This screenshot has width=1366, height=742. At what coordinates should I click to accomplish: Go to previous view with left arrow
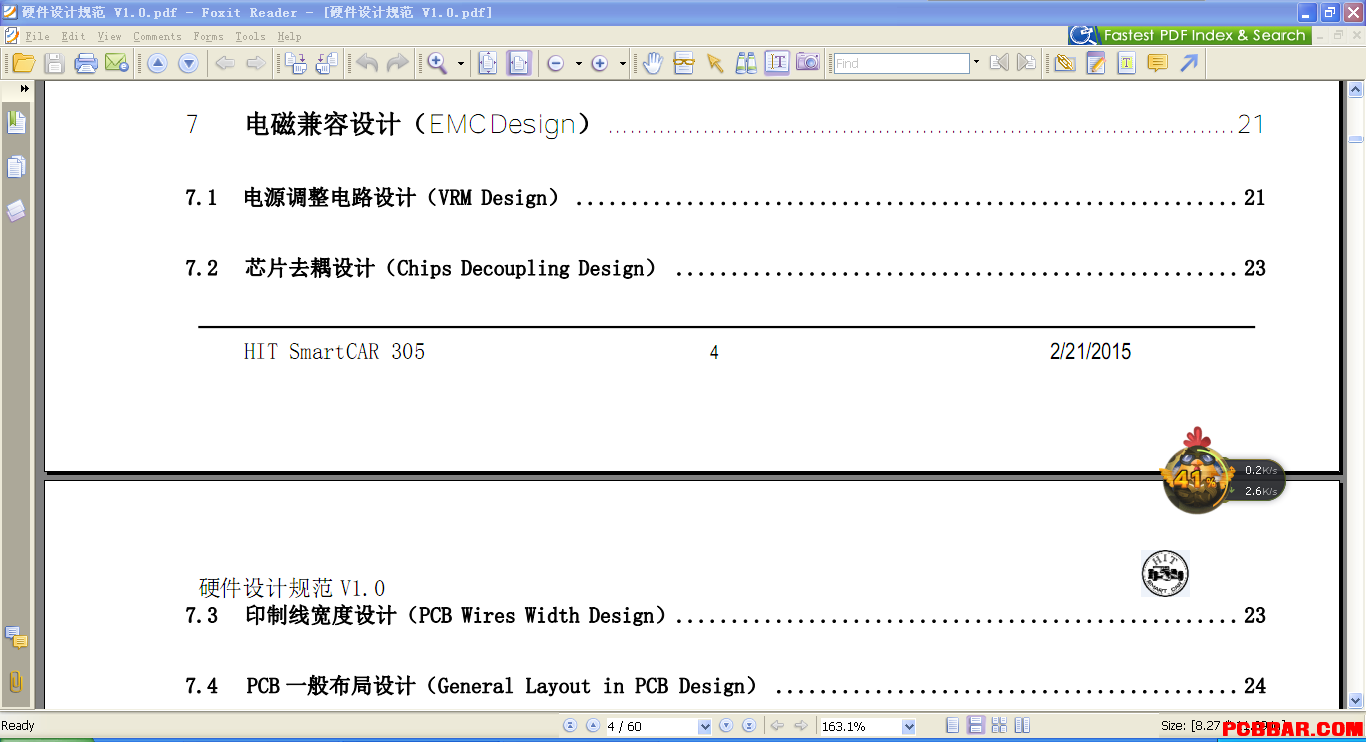[225, 63]
